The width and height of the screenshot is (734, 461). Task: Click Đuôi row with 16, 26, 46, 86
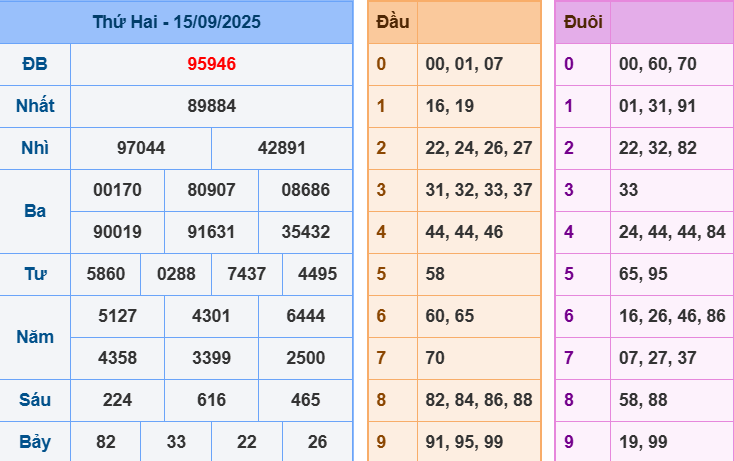[x=671, y=316]
